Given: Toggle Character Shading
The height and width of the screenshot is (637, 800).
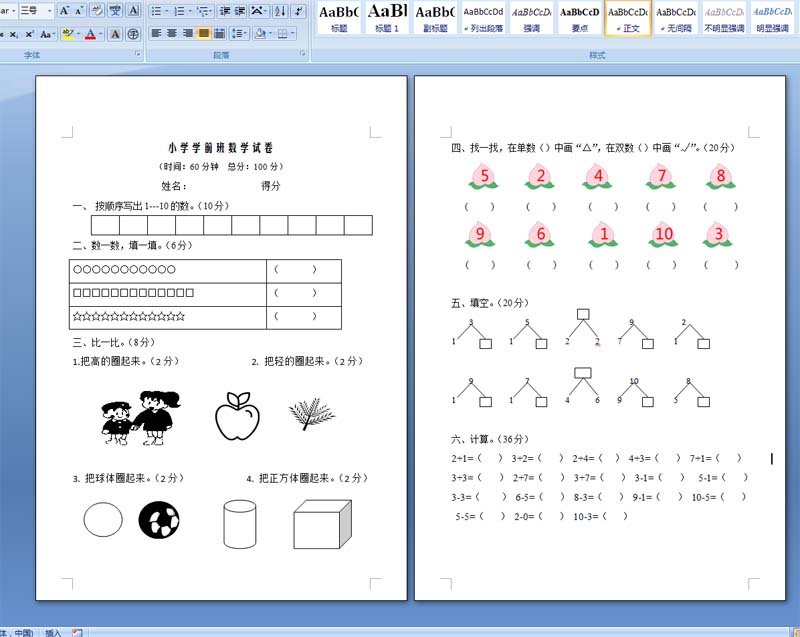Looking at the screenshot, I should click(x=115, y=34).
